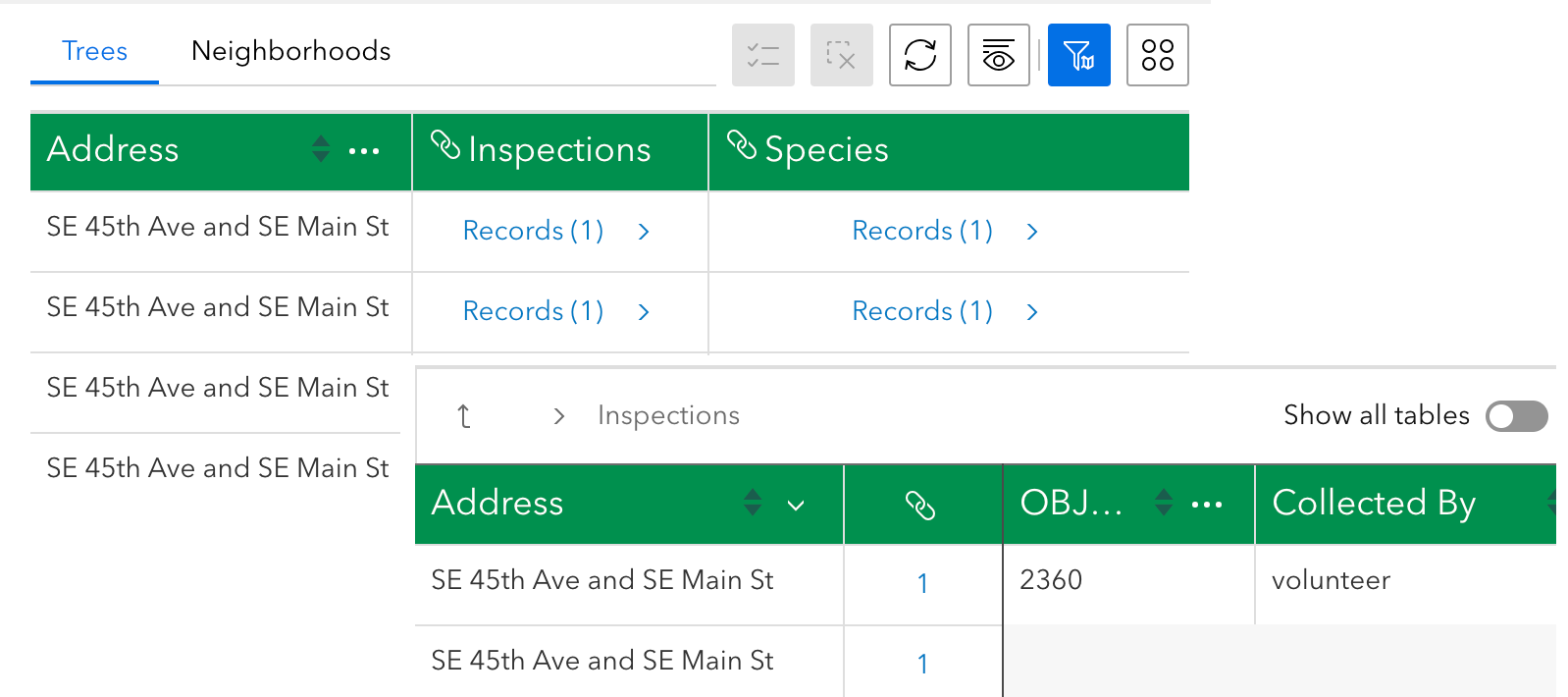Open the four-circles menu button in toolbar
Viewport: 1568px width, 697px height.
[1158, 55]
